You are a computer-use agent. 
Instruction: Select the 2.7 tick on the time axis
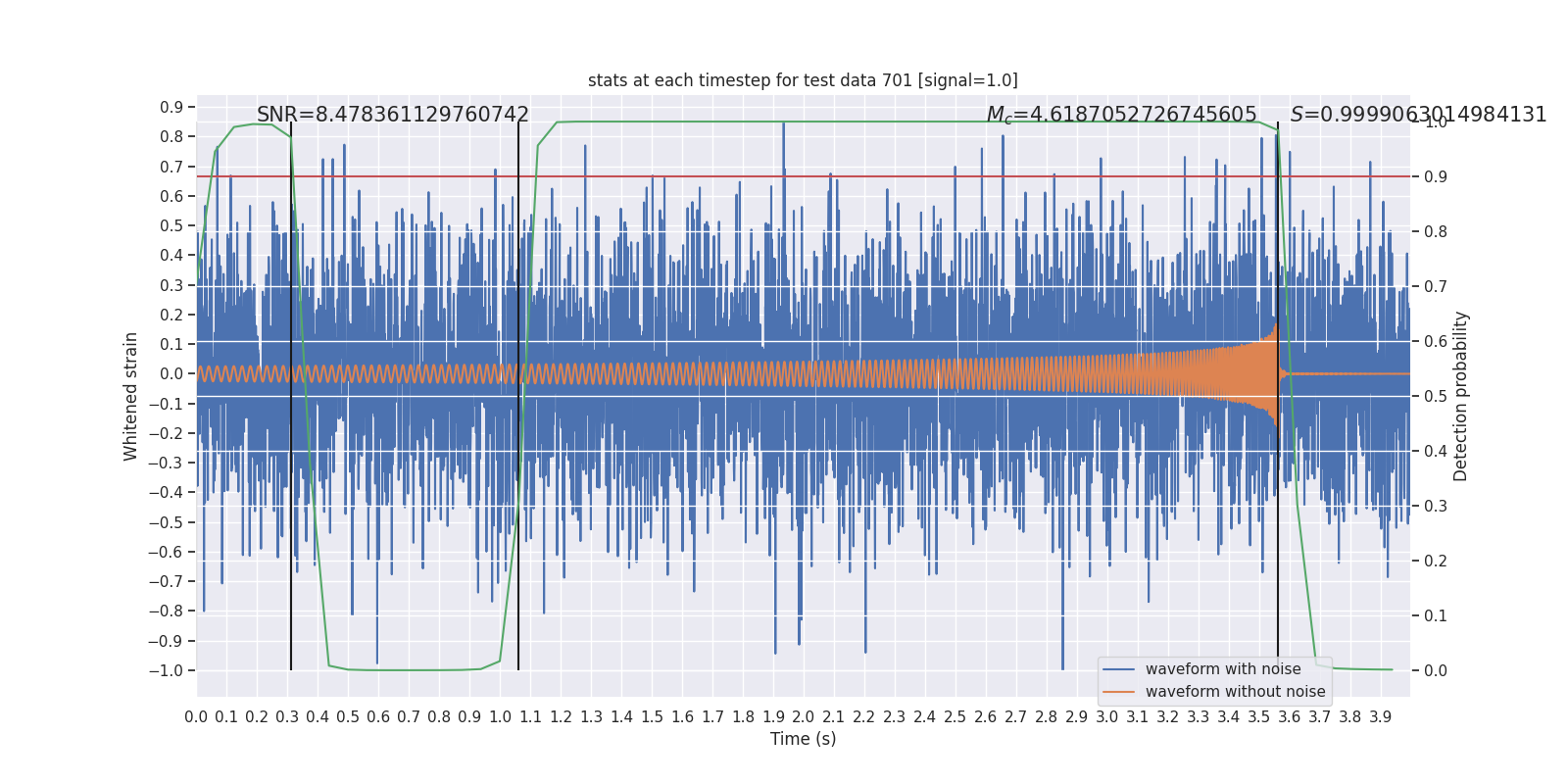(x=1016, y=717)
